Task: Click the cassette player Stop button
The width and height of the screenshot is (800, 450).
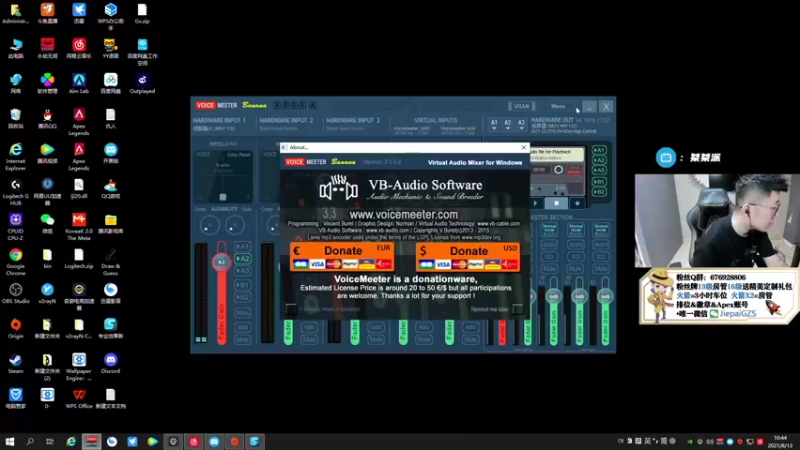Action: click(556, 203)
